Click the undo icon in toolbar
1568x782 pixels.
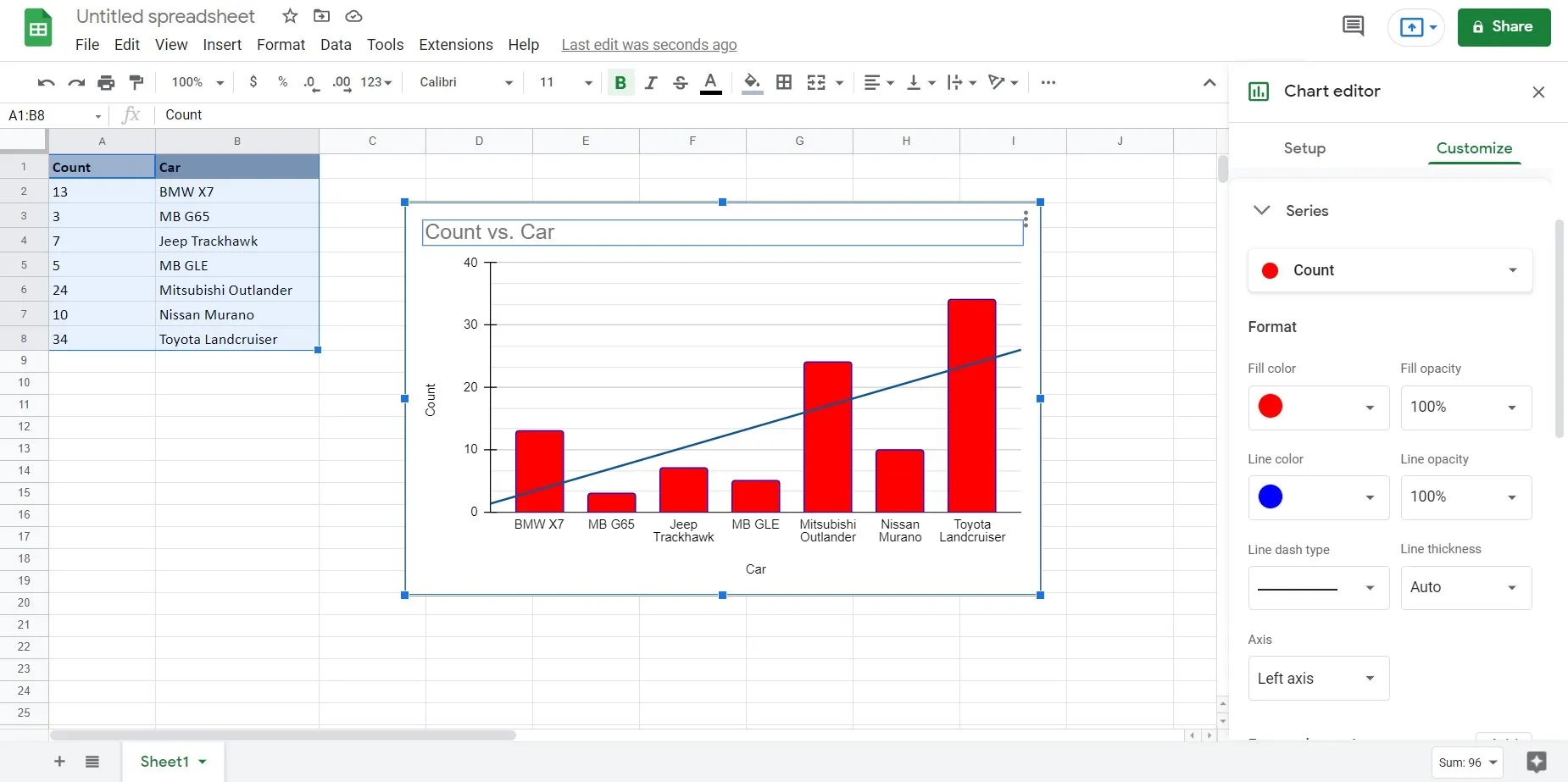tap(46, 82)
